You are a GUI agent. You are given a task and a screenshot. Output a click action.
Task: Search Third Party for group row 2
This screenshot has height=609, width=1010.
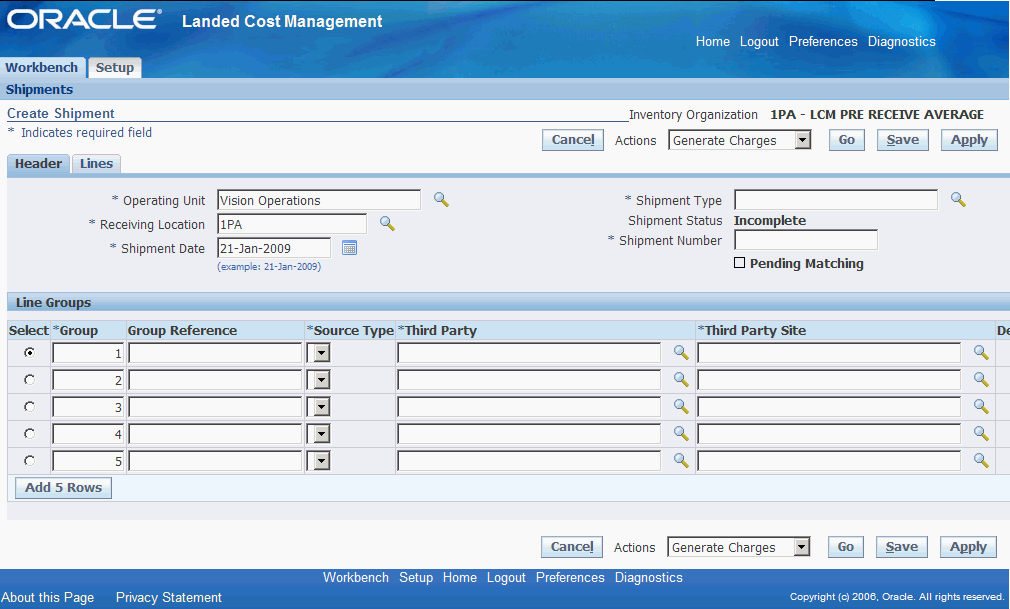pos(681,380)
